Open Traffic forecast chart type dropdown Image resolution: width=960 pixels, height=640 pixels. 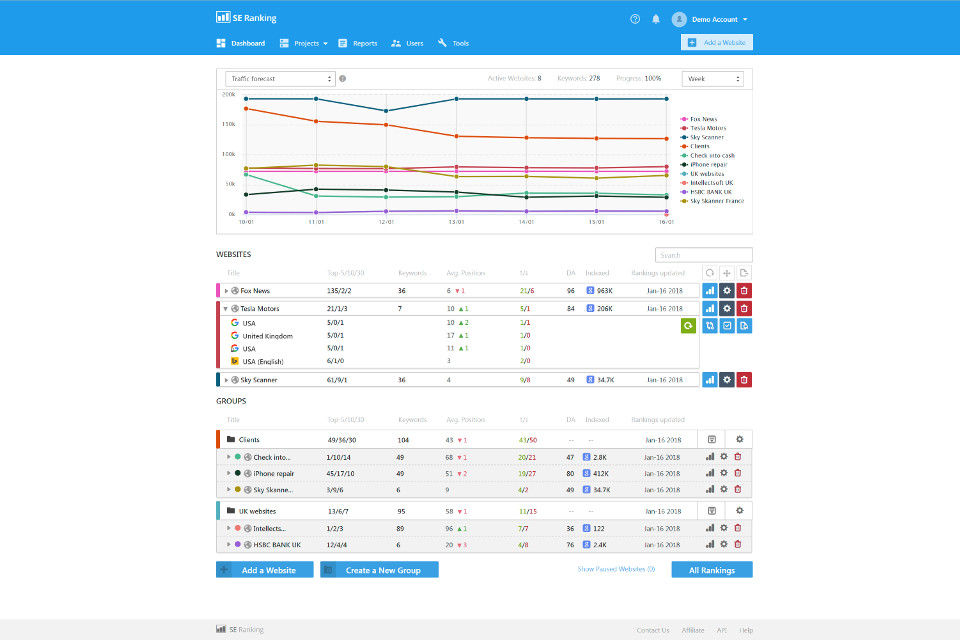pyautogui.click(x=280, y=78)
